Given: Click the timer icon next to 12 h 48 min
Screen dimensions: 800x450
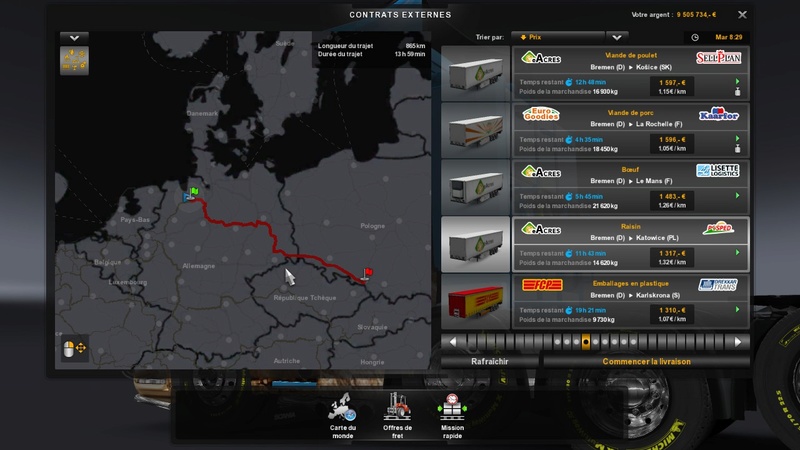Looking at the screenshot, I should pos(569,82).
